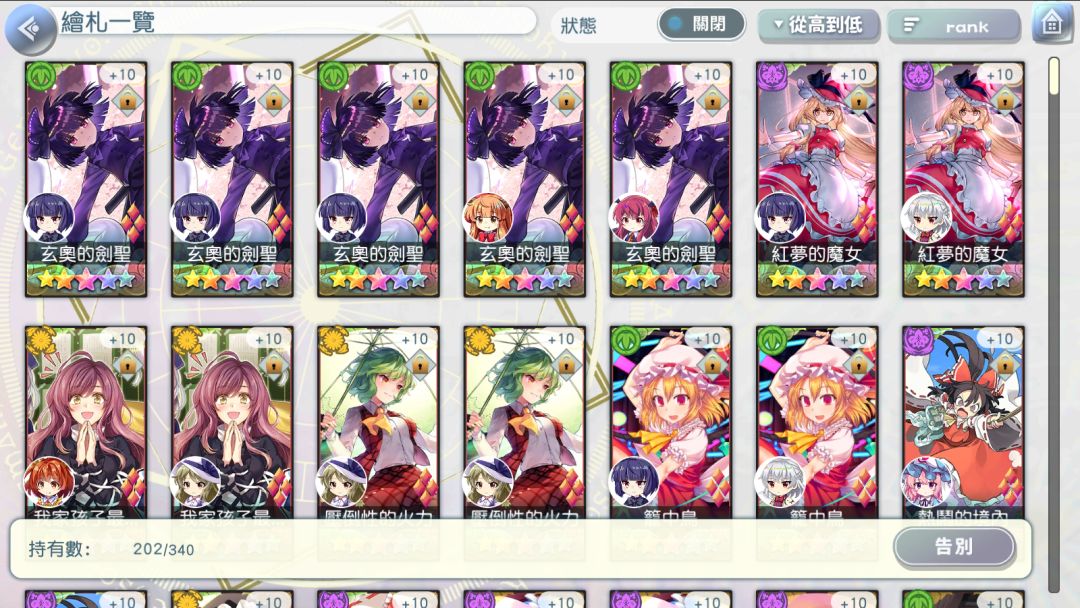Tap the back arrow icon
1080x608 pixels.
pyautogui.click(x=30, y=29)
